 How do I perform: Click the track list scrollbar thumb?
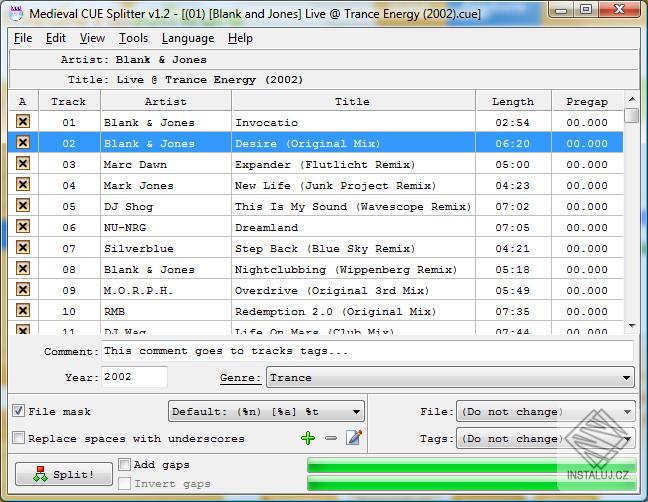[x=631, y=115]
